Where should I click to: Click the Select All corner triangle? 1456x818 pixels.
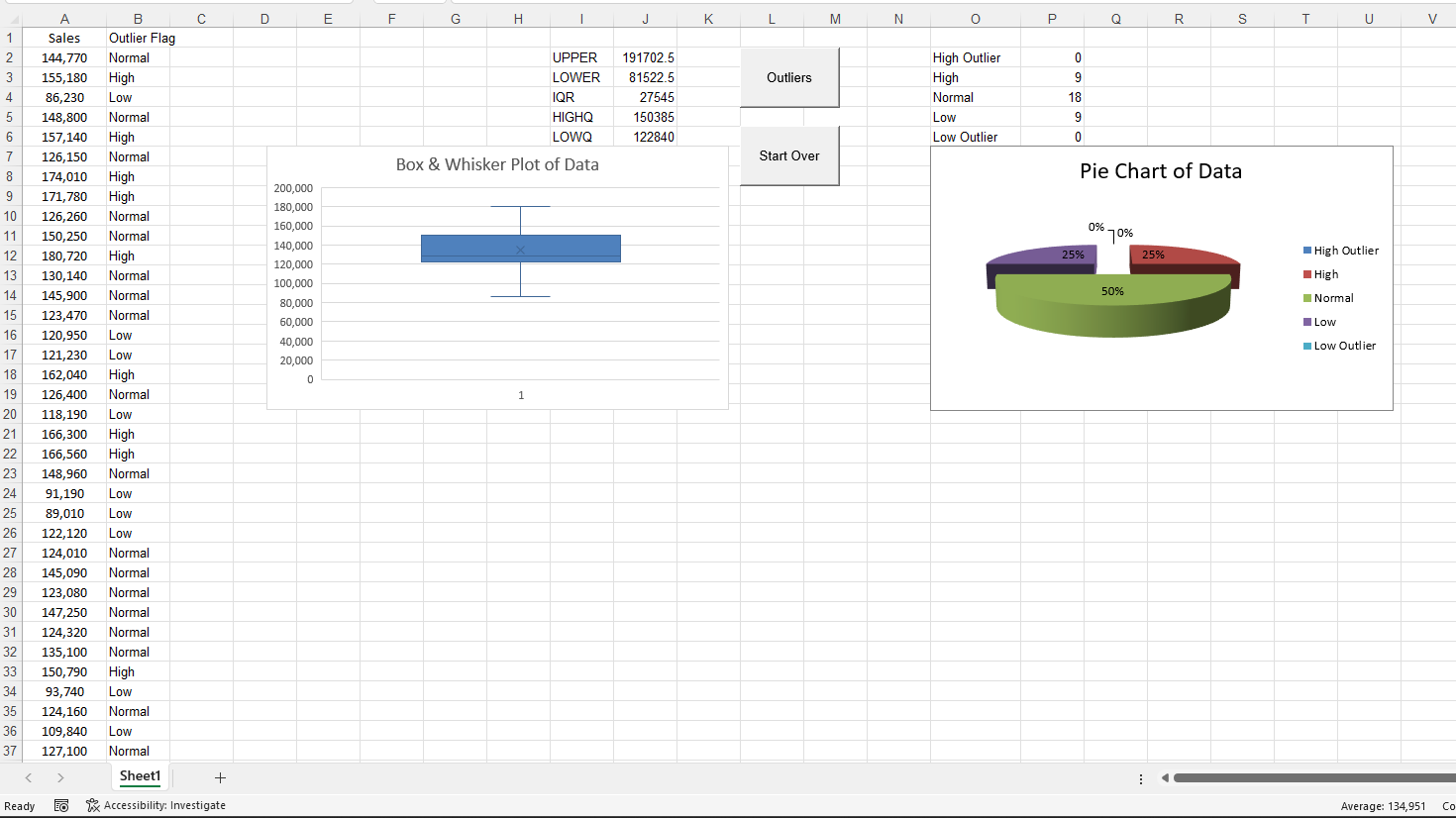click(14, 19)
